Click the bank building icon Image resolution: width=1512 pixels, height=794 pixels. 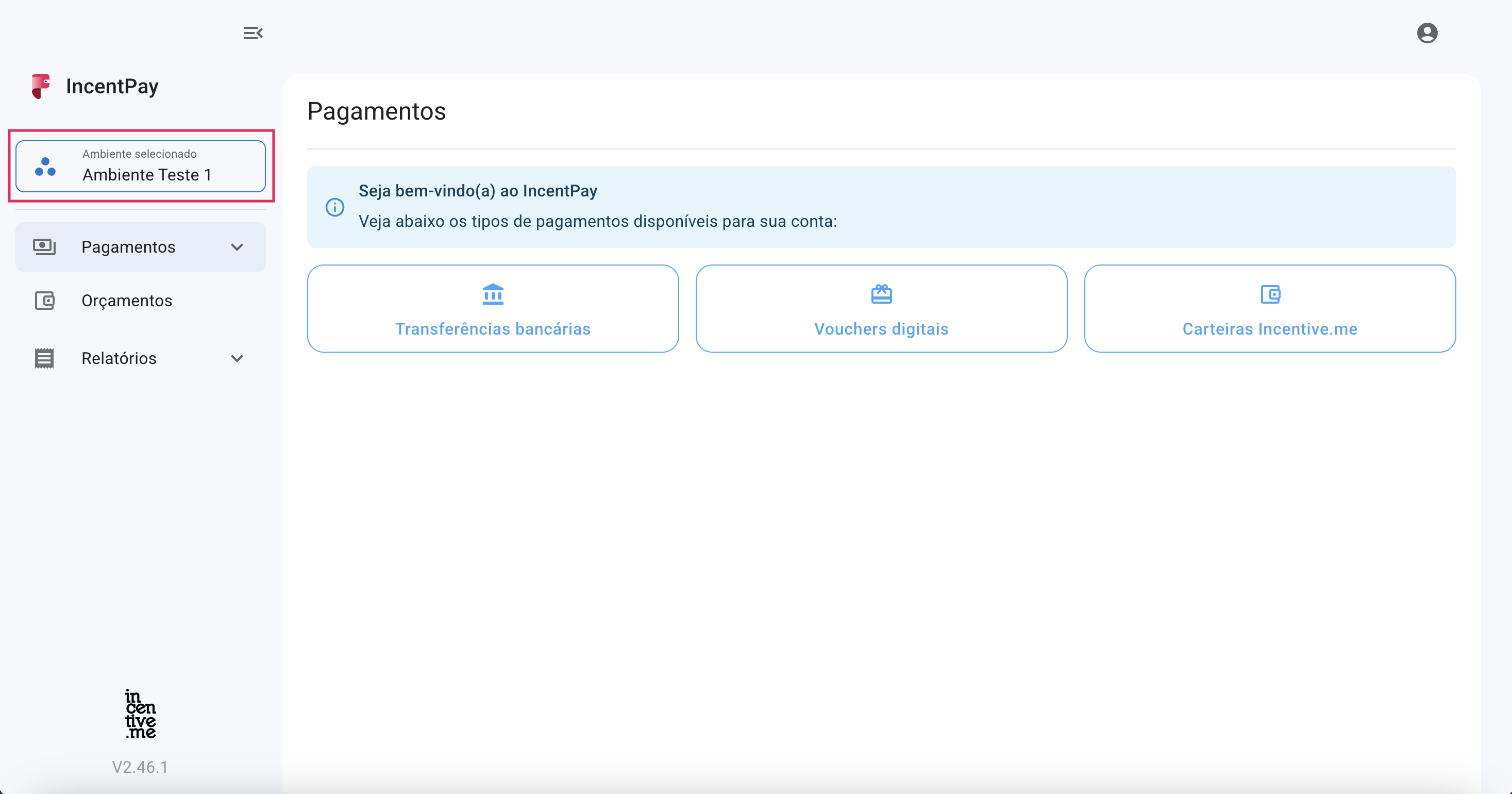[493, 294]
